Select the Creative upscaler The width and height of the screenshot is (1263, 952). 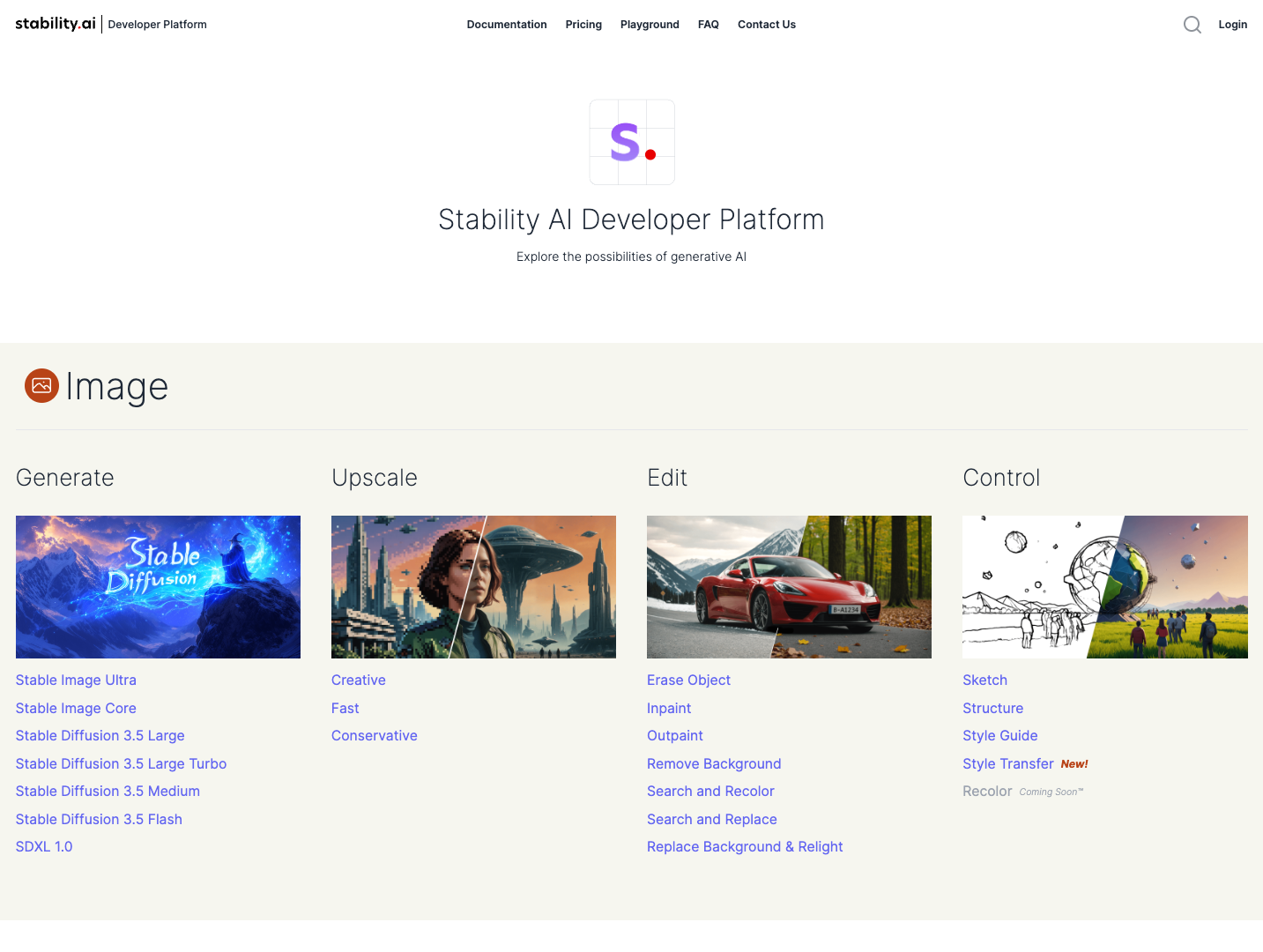coord(358,680)
